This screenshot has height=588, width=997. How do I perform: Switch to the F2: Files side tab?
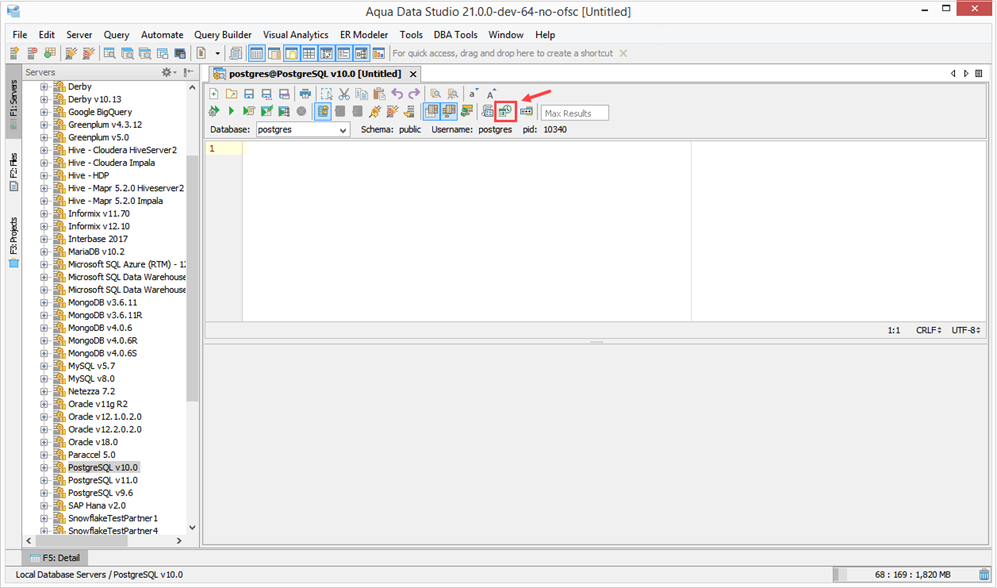pyautogui.click(x=13, y=172)
